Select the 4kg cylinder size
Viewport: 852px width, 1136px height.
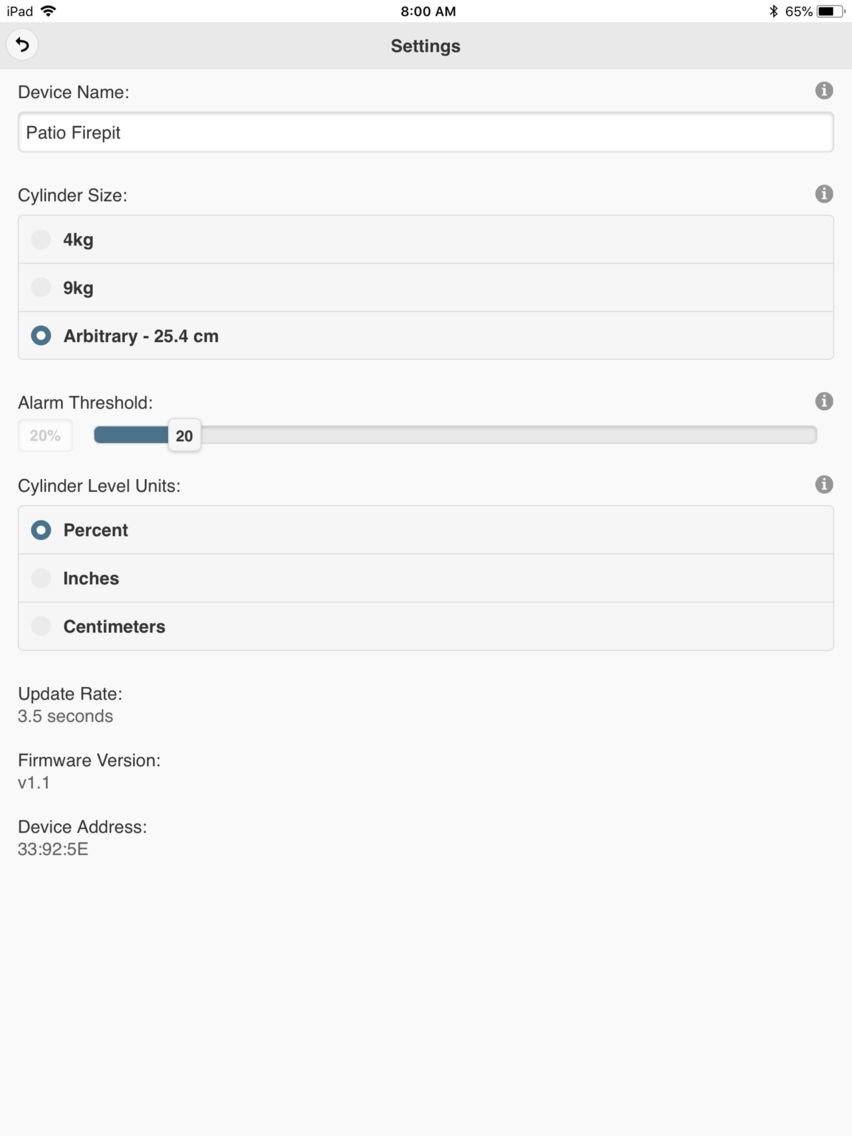coord(426,240)
